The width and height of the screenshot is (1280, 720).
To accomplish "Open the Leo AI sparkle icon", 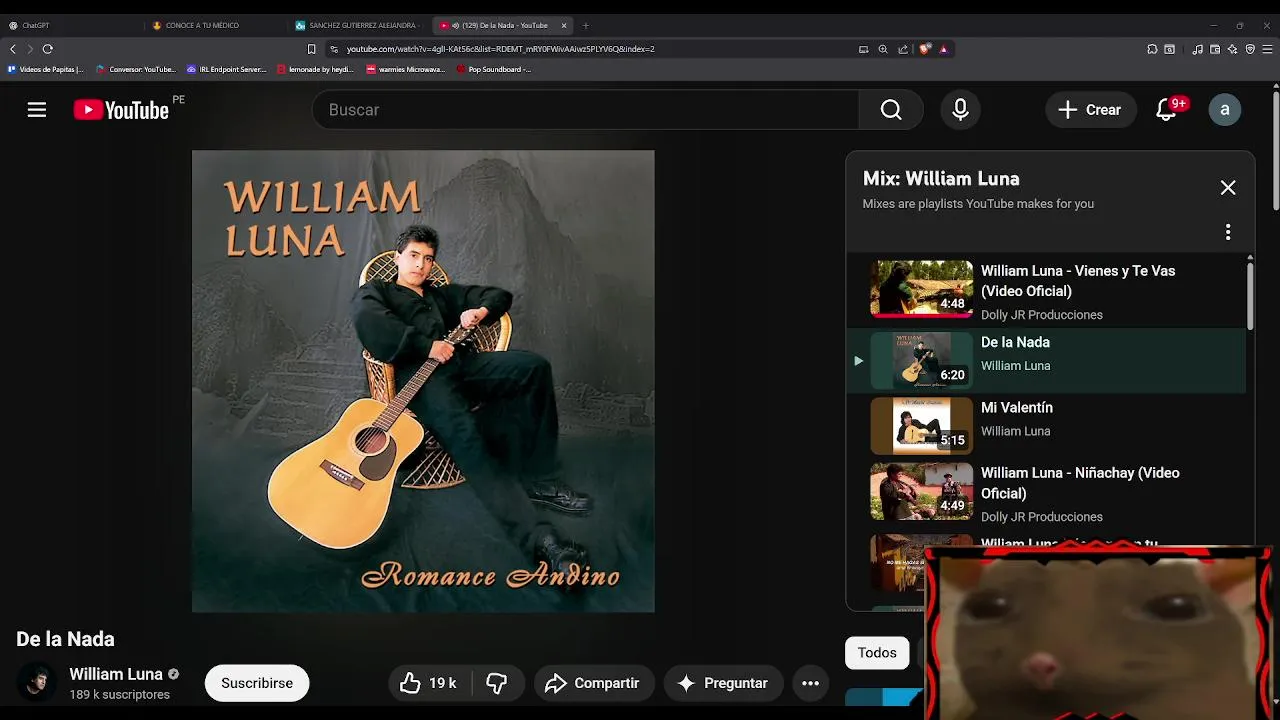I will tap(1232, 49).
